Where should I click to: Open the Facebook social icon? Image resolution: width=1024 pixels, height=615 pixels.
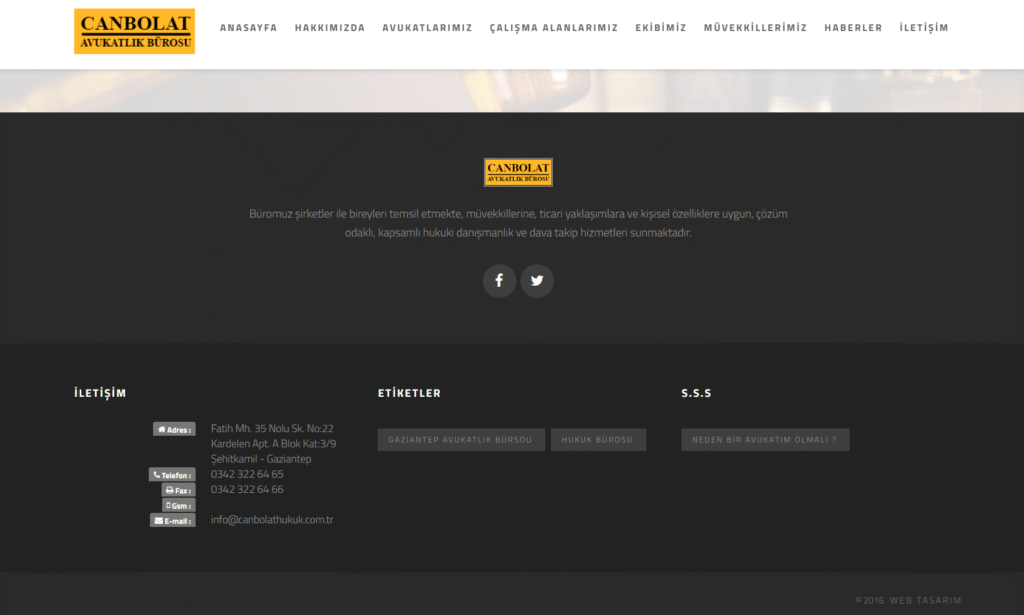pos(499,281)
